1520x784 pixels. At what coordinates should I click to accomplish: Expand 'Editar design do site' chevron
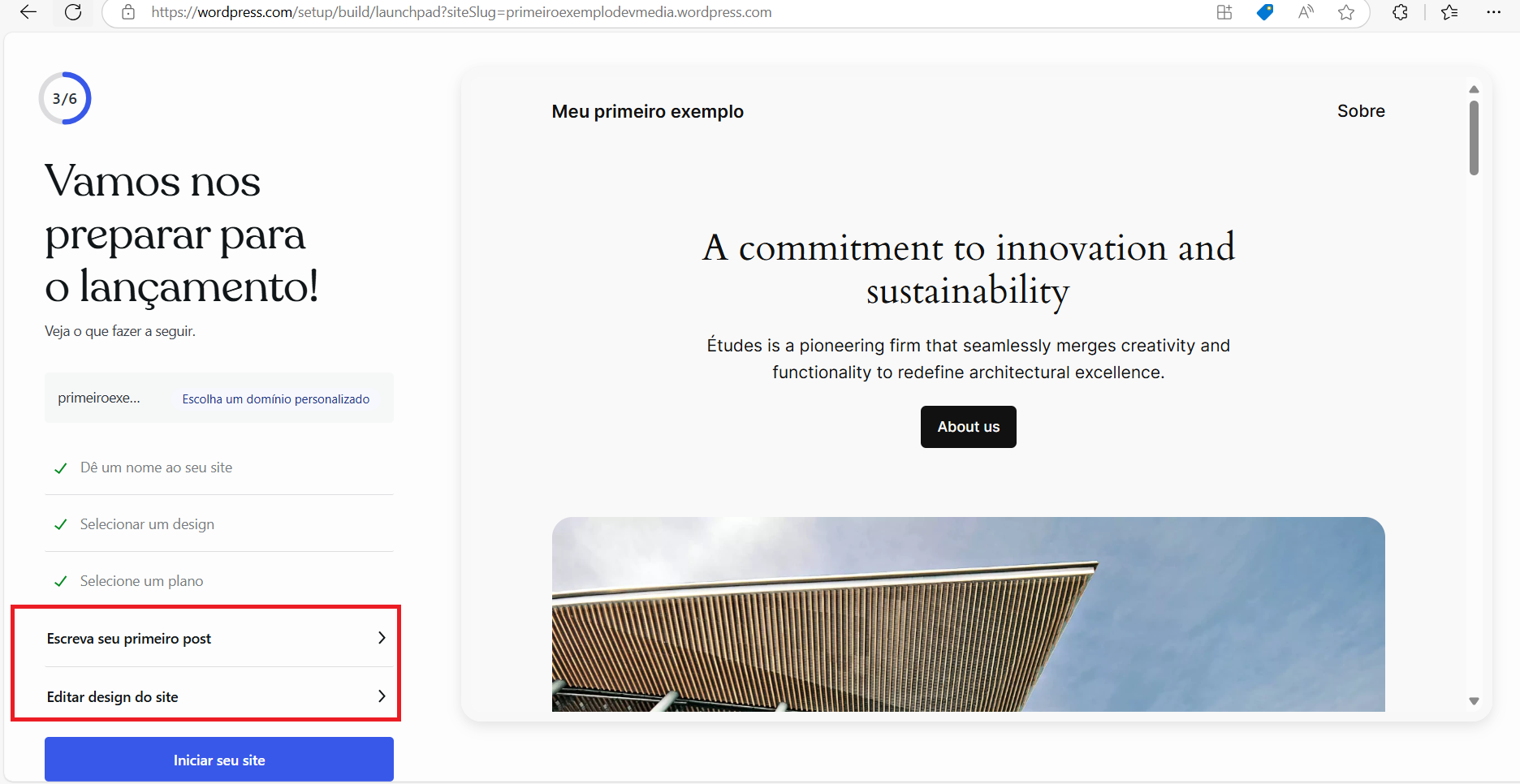pyautogui.click(x=381, y=696)
